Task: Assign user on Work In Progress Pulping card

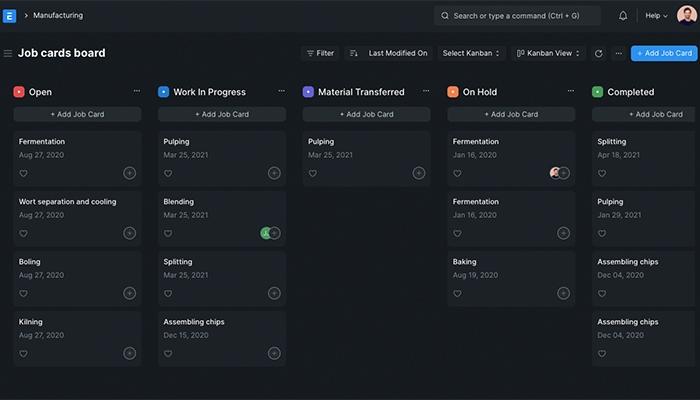Action: pyautogui.click(x=274, y=173)
